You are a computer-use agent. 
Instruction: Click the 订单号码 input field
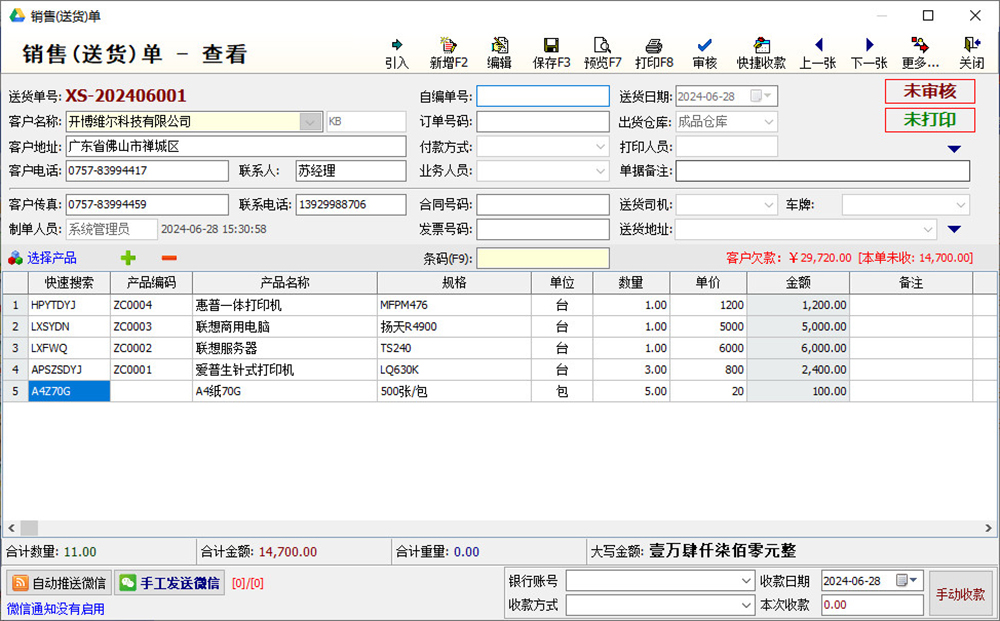543,122
